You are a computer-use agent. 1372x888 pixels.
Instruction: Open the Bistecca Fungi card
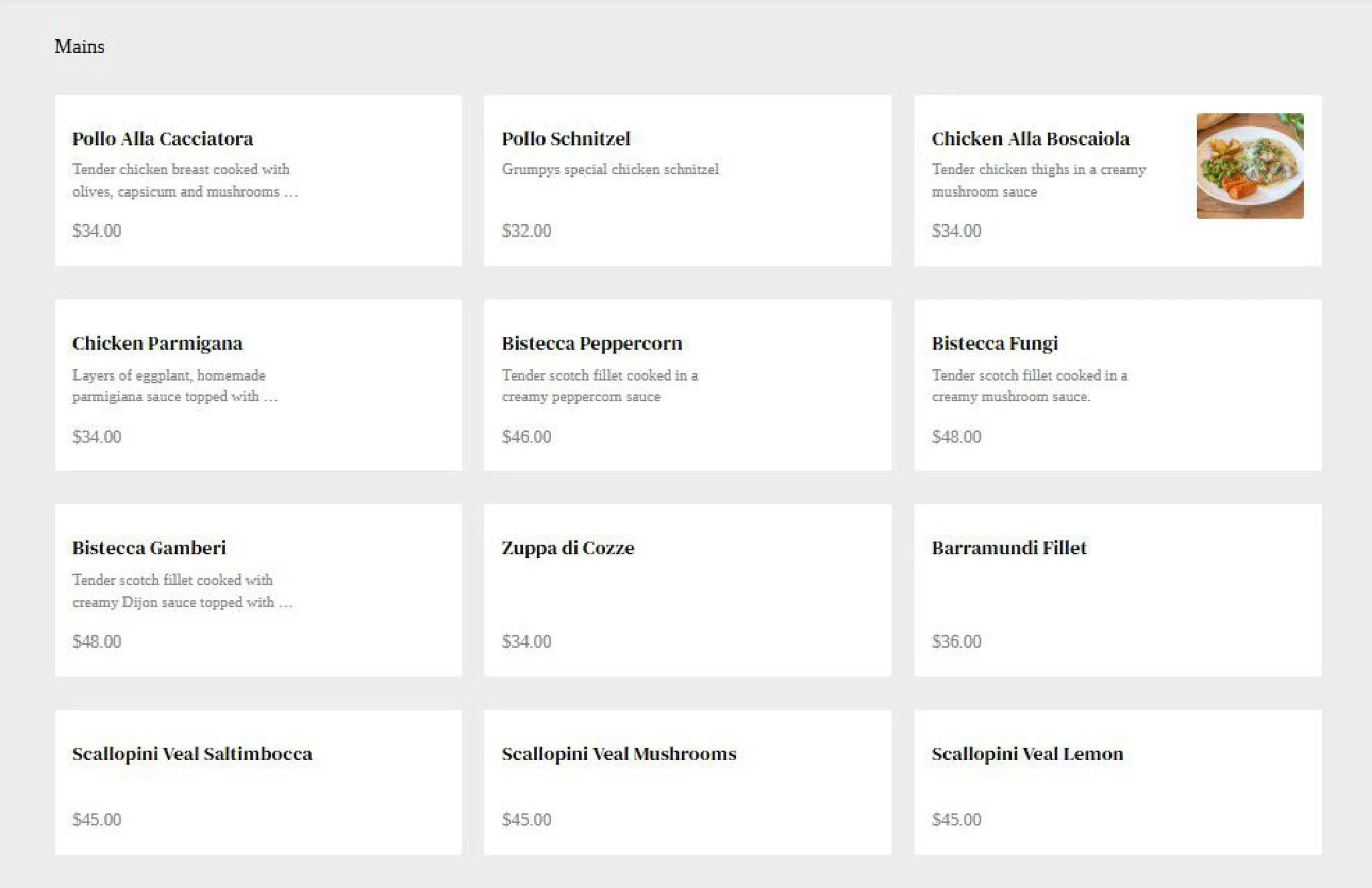pos(1118,385)
